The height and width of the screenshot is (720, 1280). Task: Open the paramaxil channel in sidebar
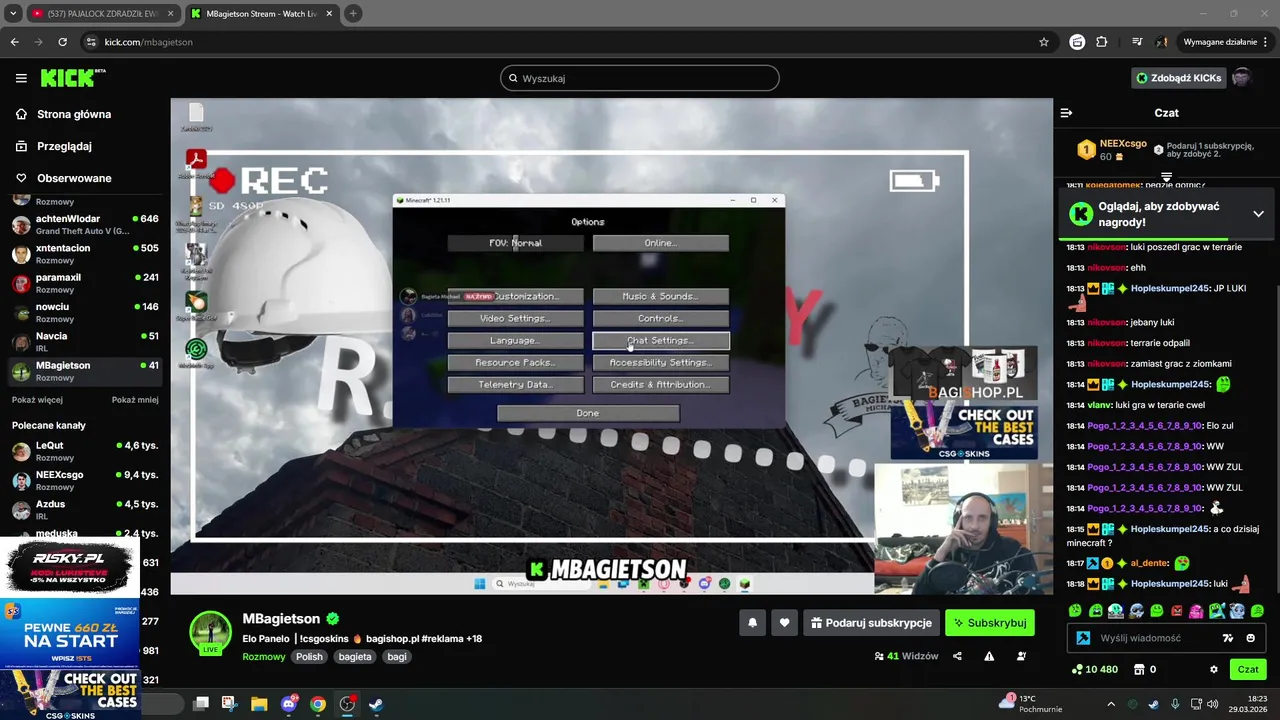[x=84, y=283]
